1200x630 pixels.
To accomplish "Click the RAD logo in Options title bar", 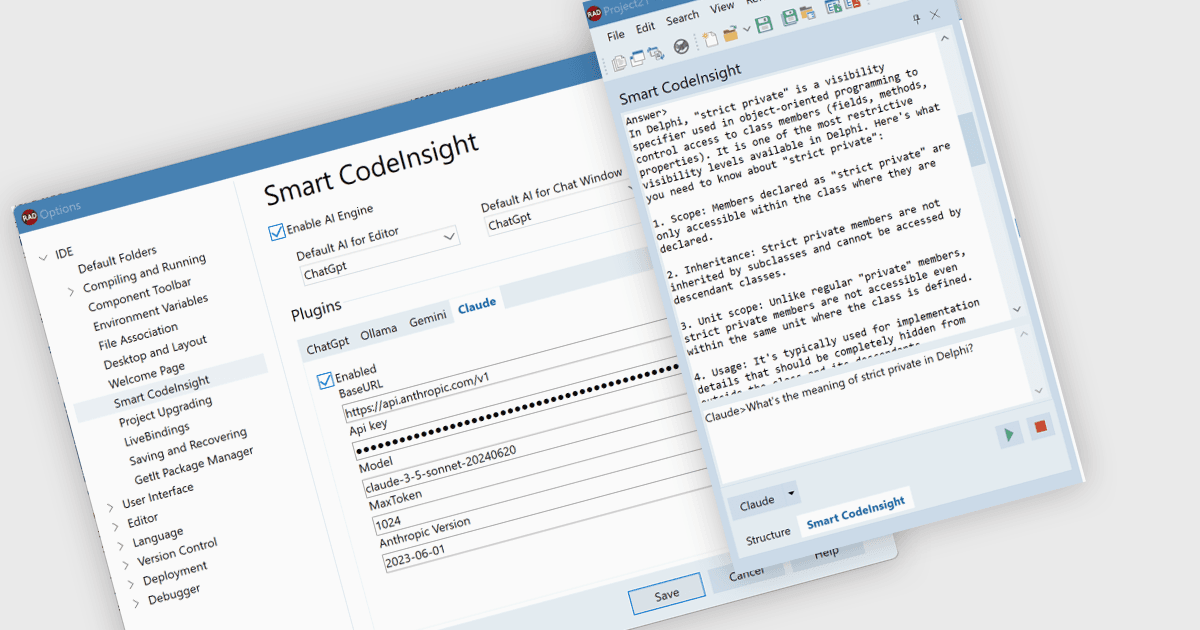I will pos(30,217).
